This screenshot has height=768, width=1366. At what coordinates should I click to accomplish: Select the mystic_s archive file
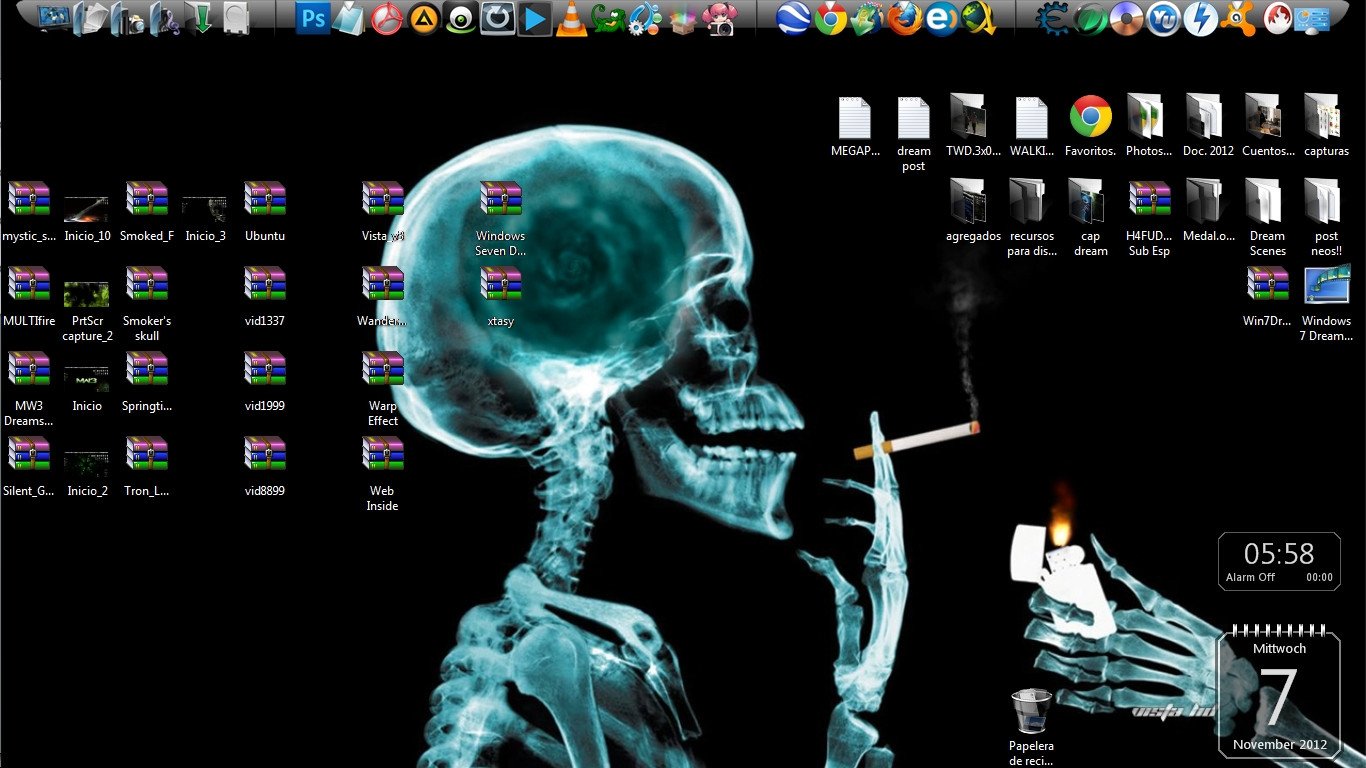tap(29, 211)
